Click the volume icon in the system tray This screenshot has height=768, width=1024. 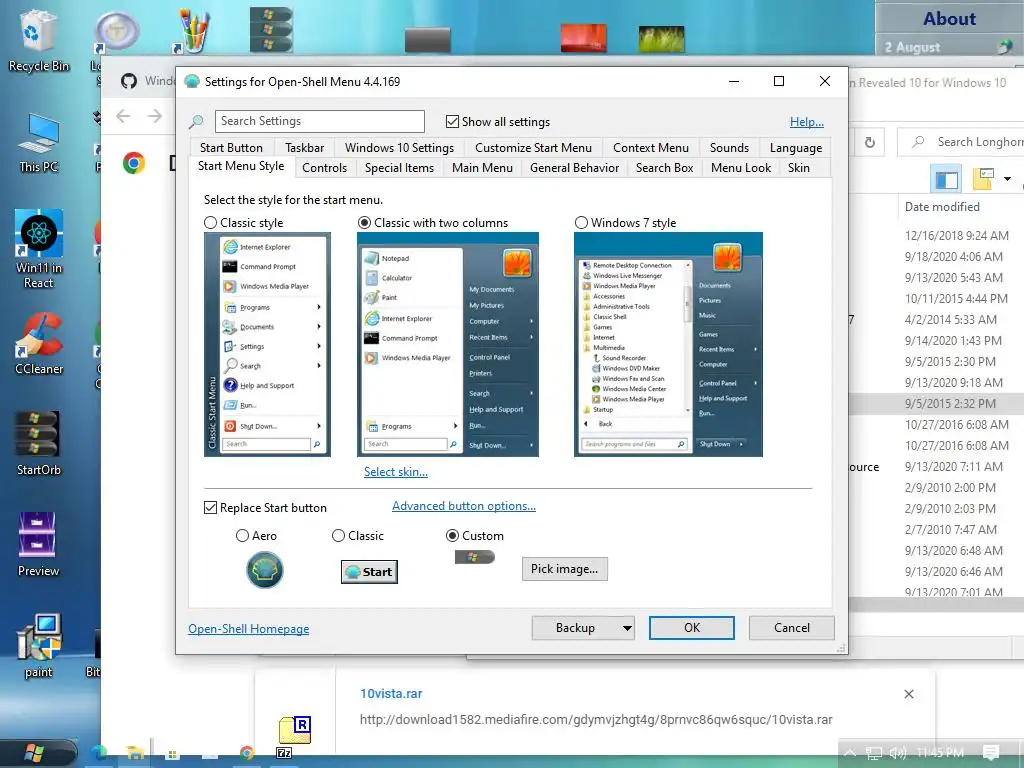click(898, 753)
